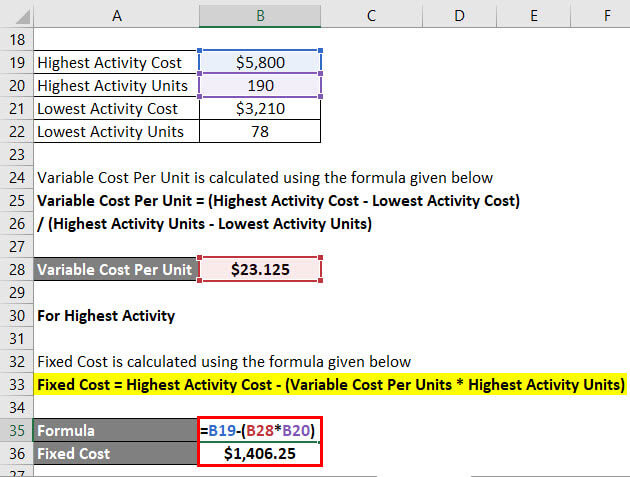Click the yellow highlighted Fixed Cost formula
The width and height of the screenshot is (630, 477).
(331, 384)
